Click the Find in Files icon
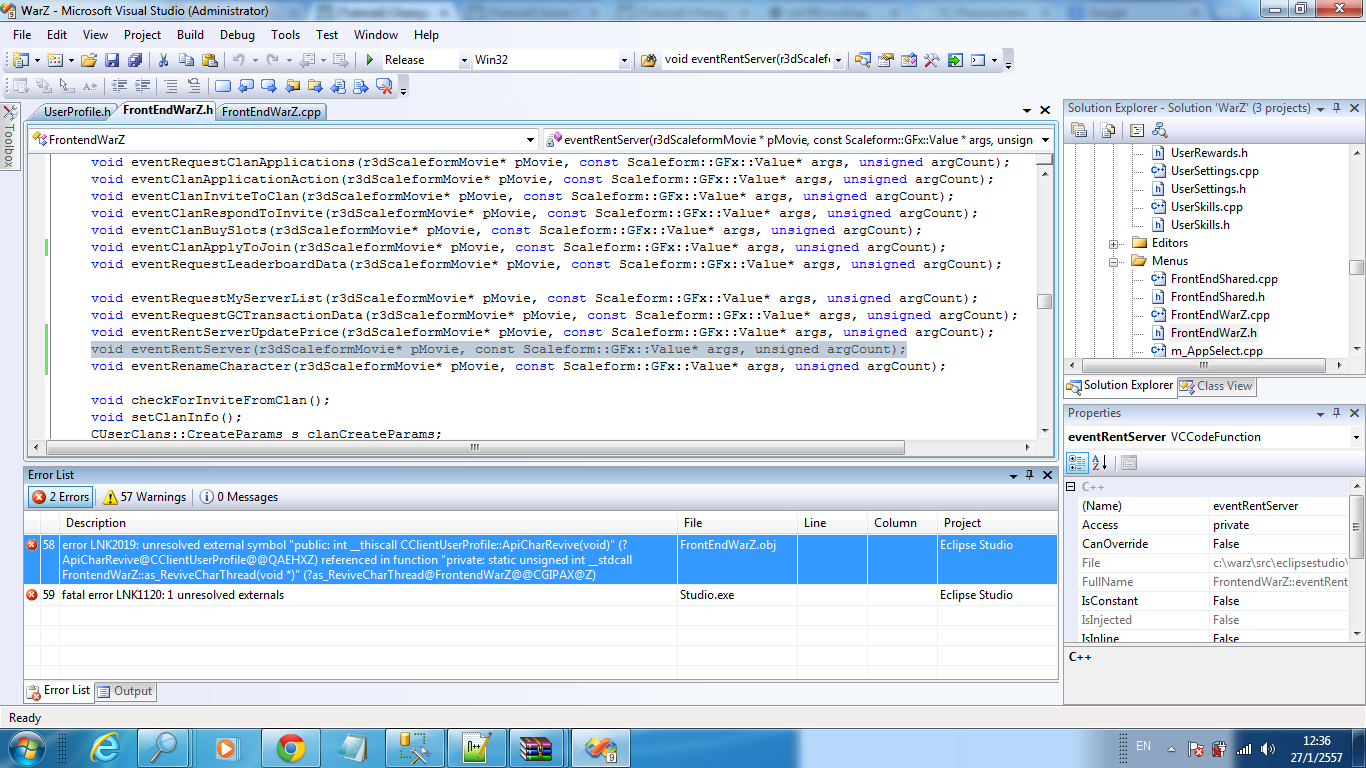Screen dimensions: 1366x768 pos(648,60)
